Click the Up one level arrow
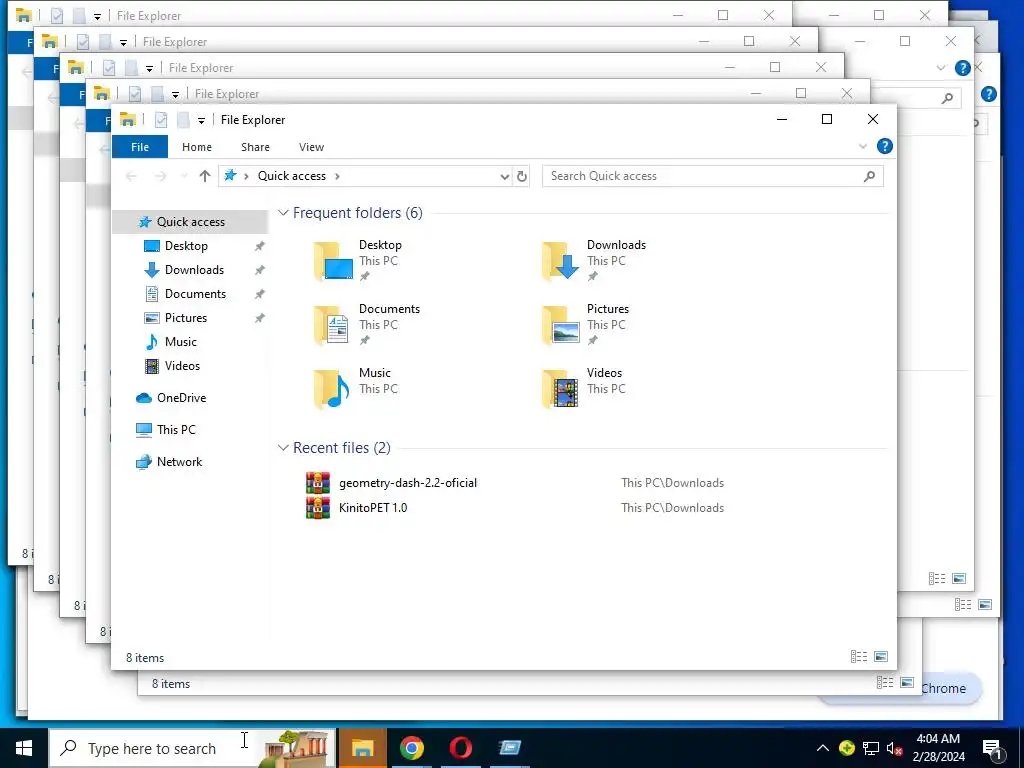The height and width of the screenshot is (768, 1024). (204, 176)
